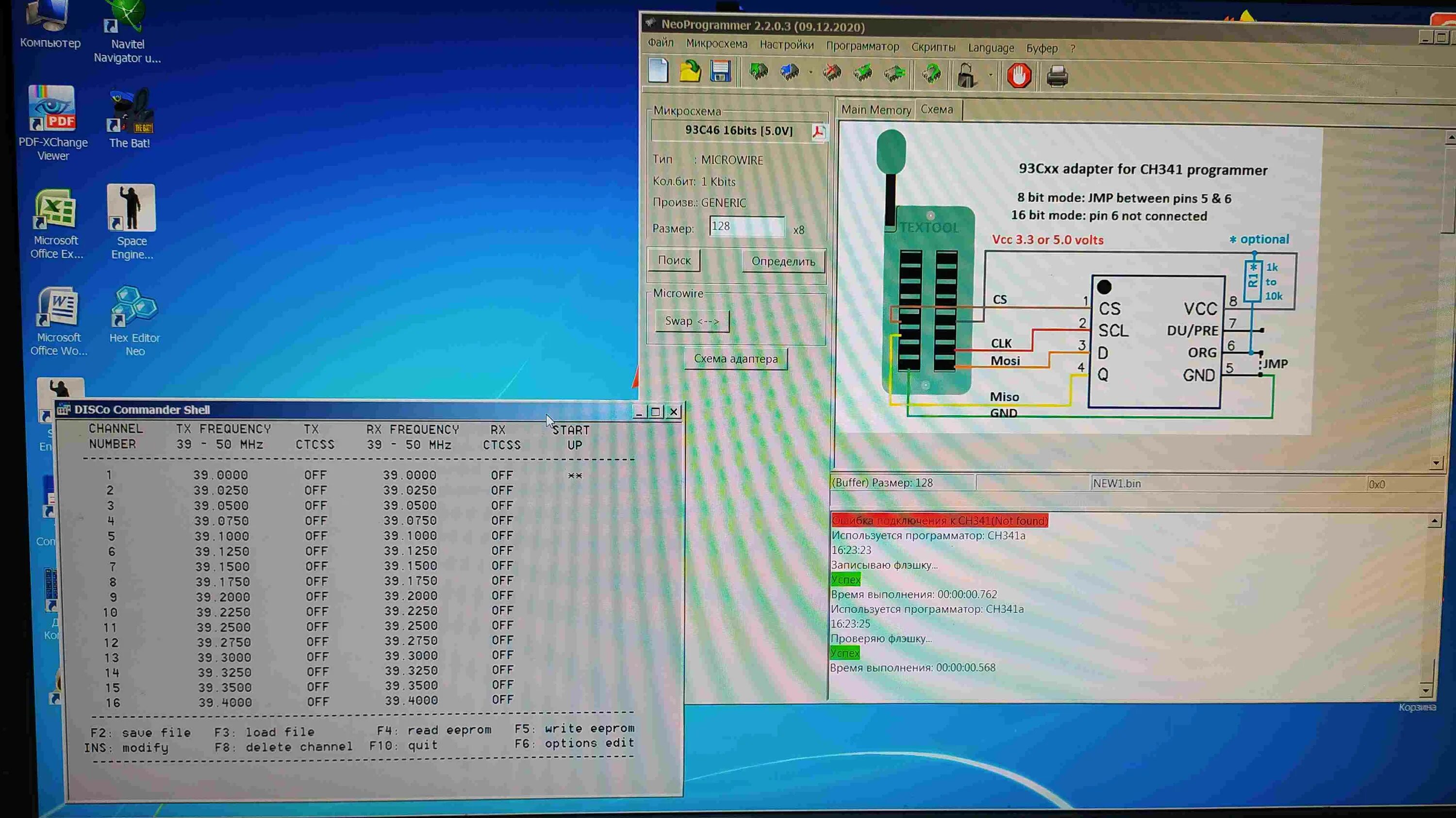Click the Save floppy disk icon

pyautogui.click(x=721, y=72)
